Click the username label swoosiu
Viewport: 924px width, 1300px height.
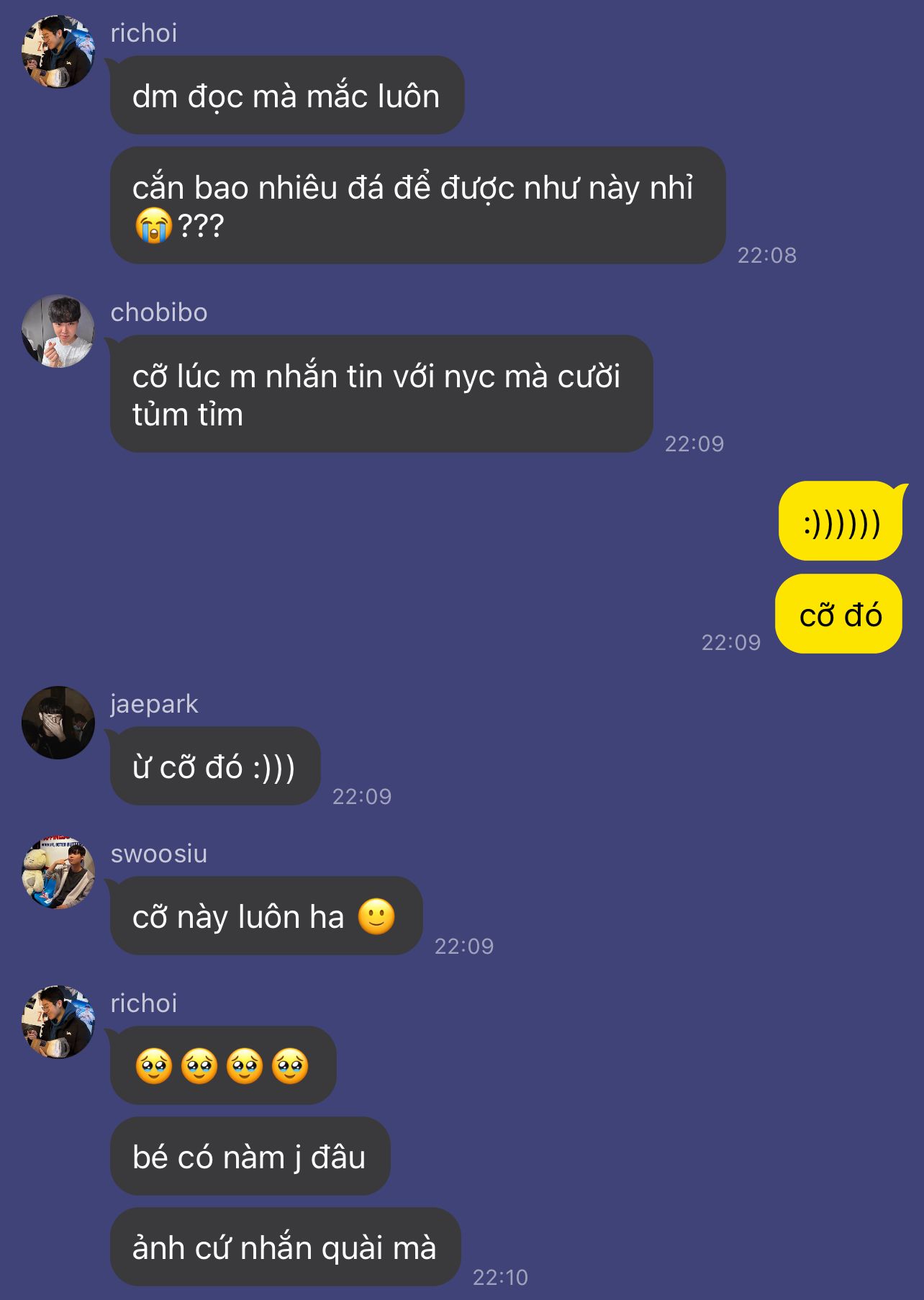[x=159, y=854]
